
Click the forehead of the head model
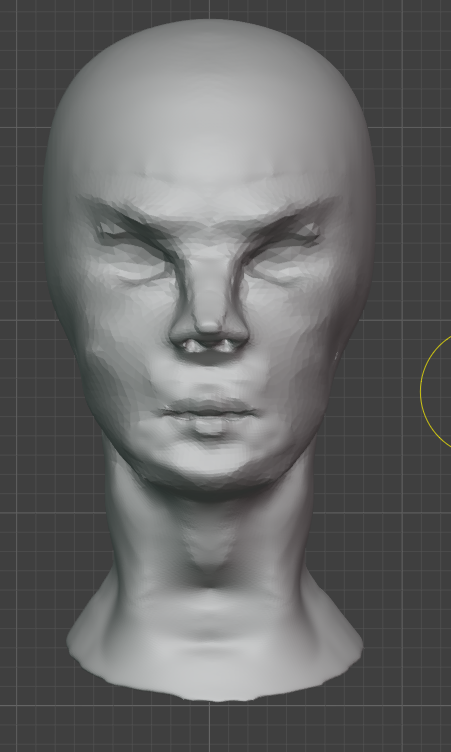(x=209, y=139)
